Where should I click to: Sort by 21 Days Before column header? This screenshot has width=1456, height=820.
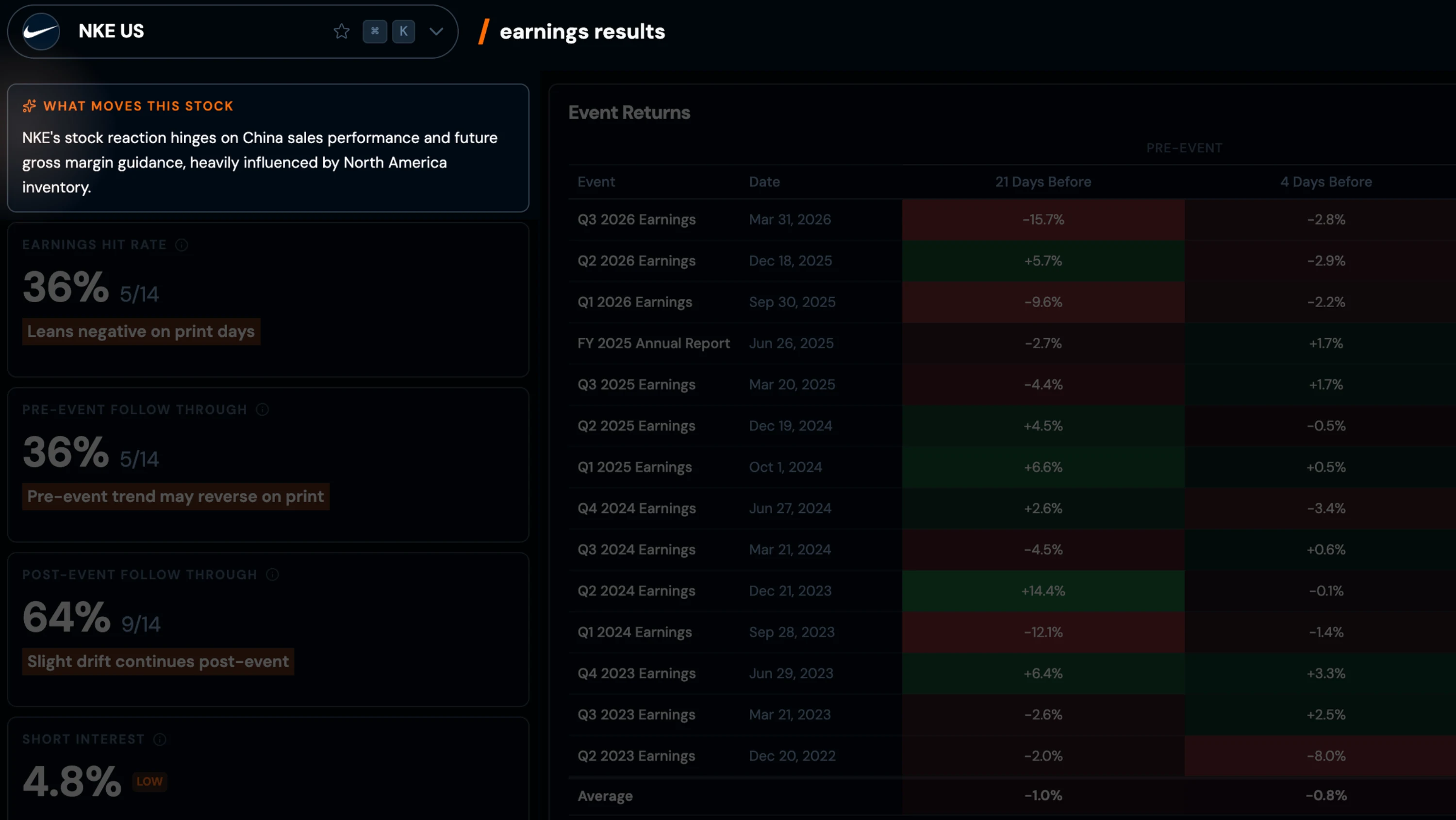click(x=1043, y=182)
